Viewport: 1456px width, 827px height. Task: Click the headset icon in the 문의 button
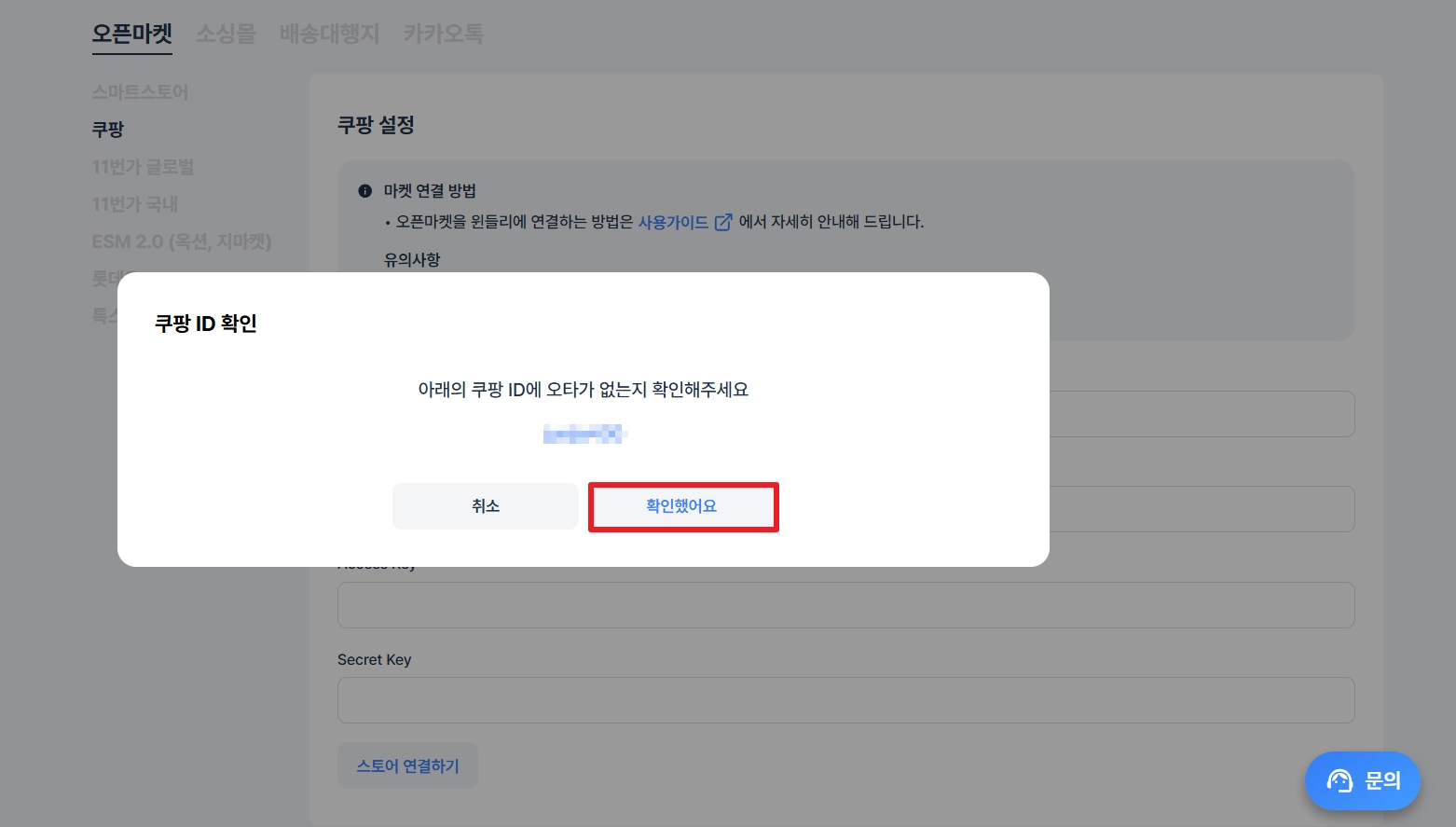1339,780
